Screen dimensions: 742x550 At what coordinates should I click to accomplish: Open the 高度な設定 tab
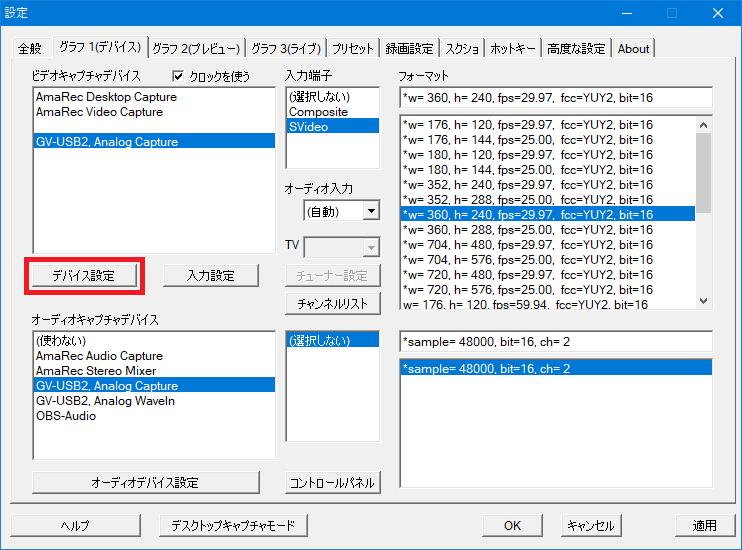576,48
